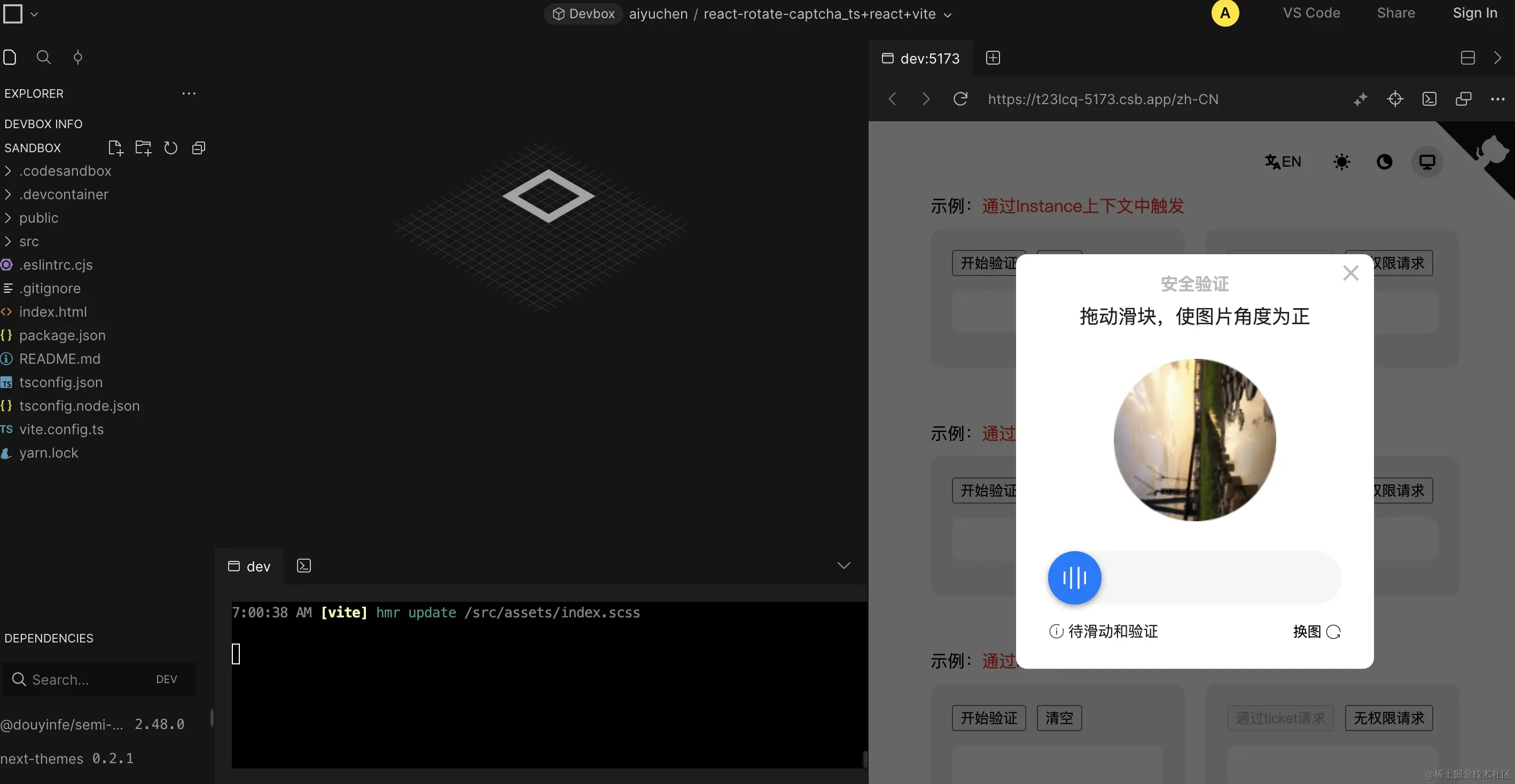Screen dimensions: 1515x784
Task: Open the search icon in sidebar
Action: (x=43, y=57)
